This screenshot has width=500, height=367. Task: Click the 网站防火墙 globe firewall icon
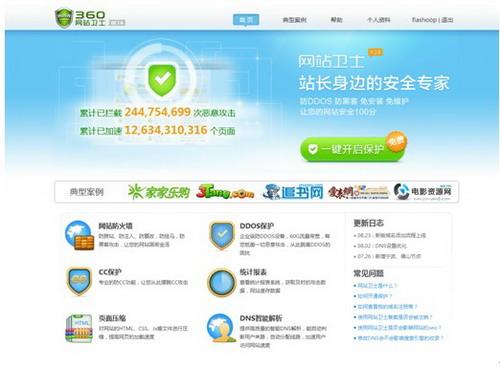coord(79,235)
